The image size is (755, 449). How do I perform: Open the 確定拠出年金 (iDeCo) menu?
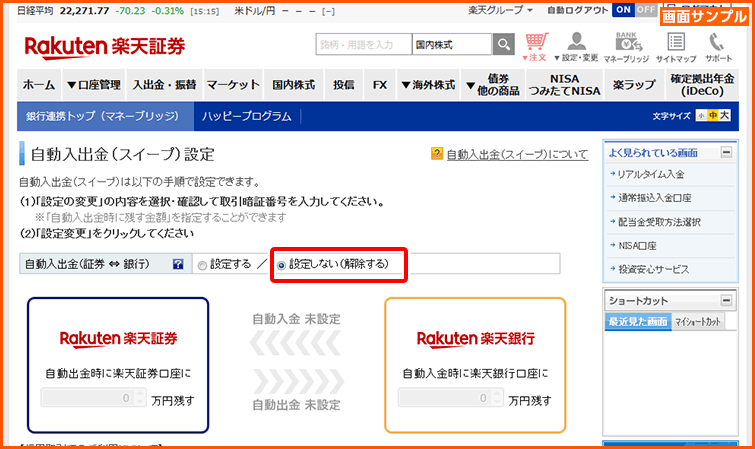pyautogui.click(x=702, y=85)
